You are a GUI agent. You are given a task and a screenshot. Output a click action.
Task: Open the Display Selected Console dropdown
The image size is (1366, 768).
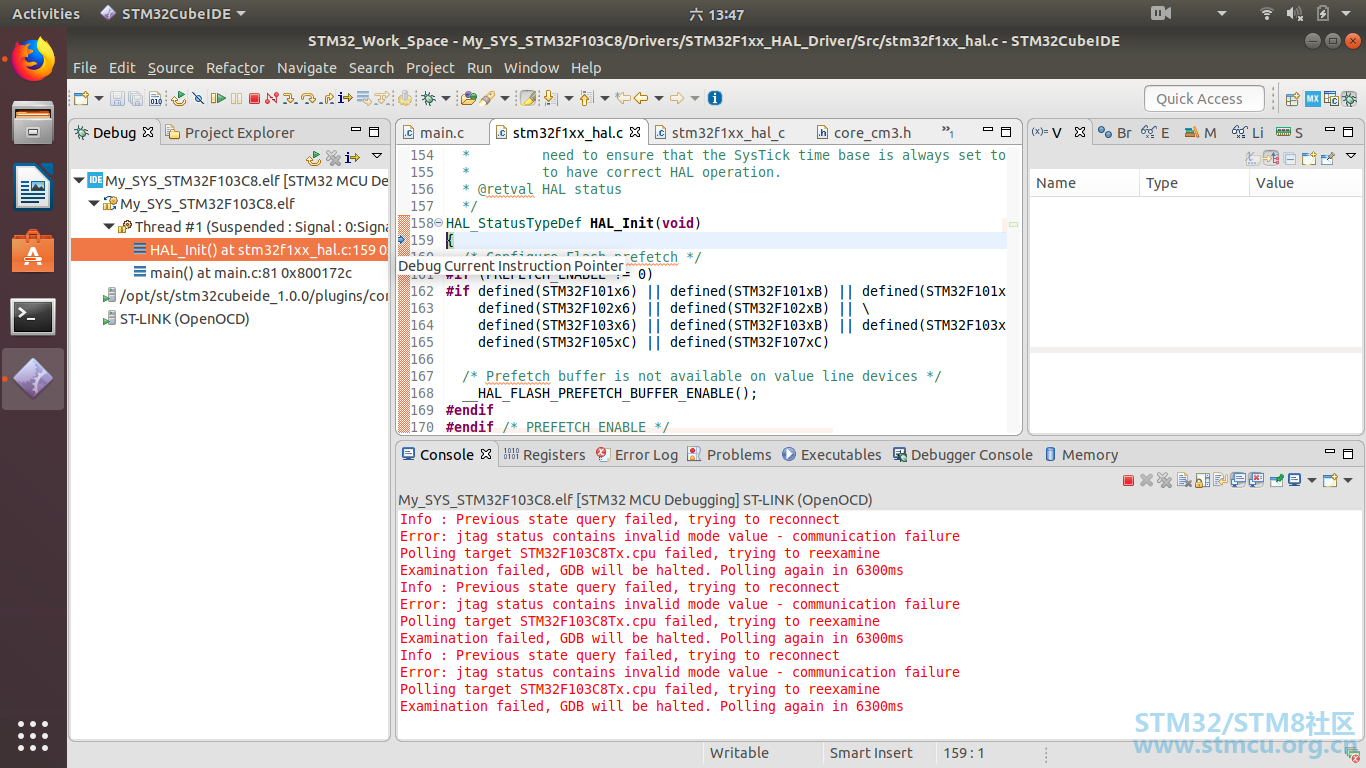pos(1312,480)
